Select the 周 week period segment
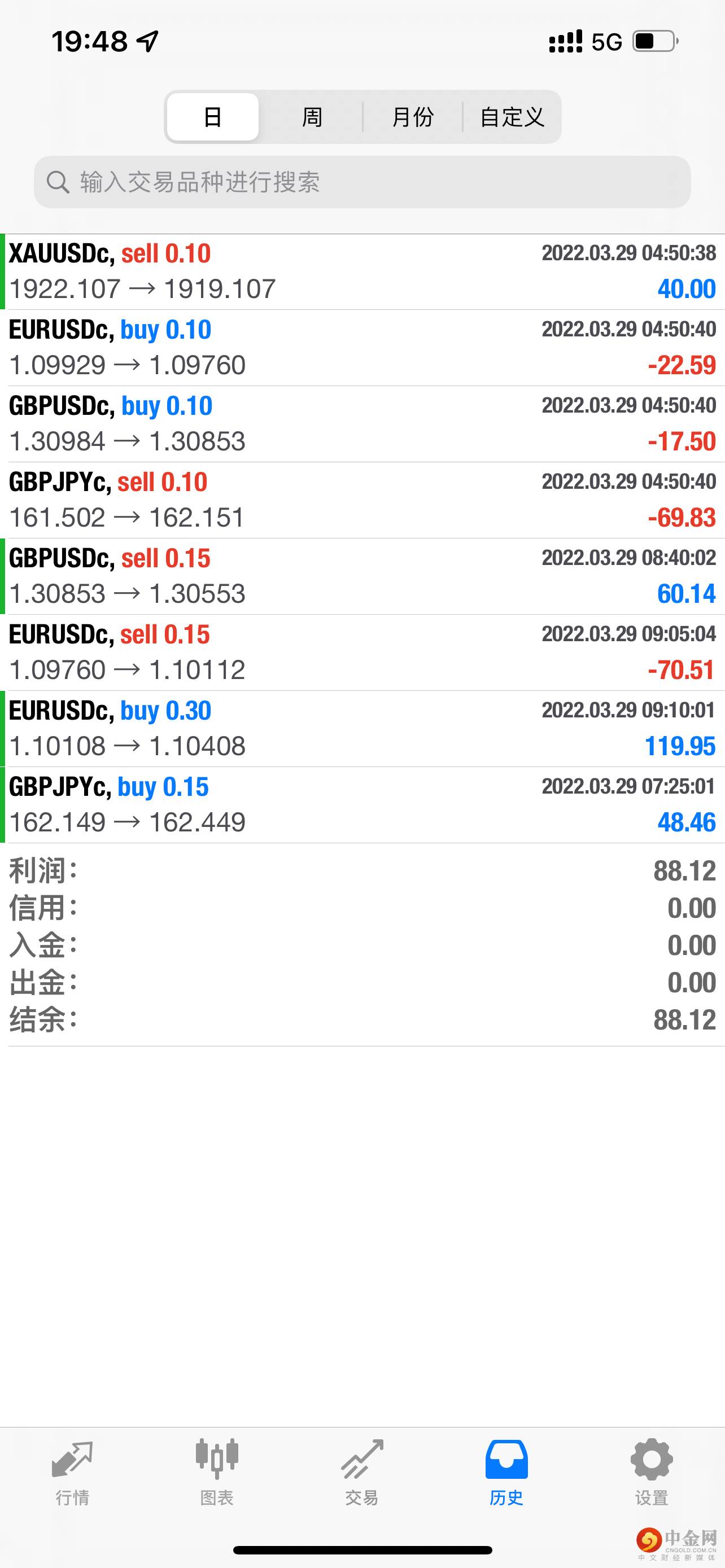Screen dimensions: 725x1568 point(312,117)
